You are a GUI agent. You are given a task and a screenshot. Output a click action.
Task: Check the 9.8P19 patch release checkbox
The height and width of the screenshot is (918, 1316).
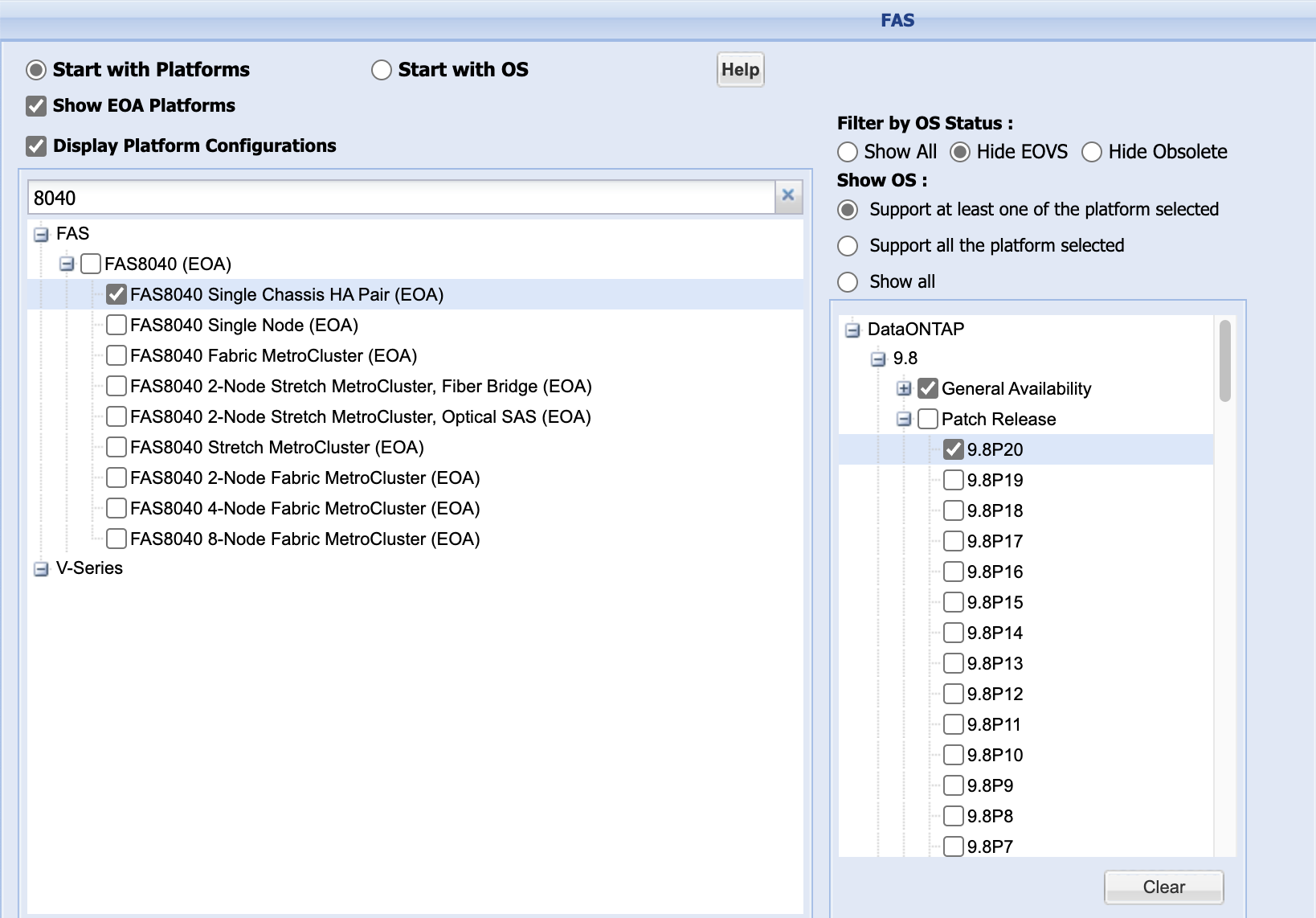(x=954, y=481)
